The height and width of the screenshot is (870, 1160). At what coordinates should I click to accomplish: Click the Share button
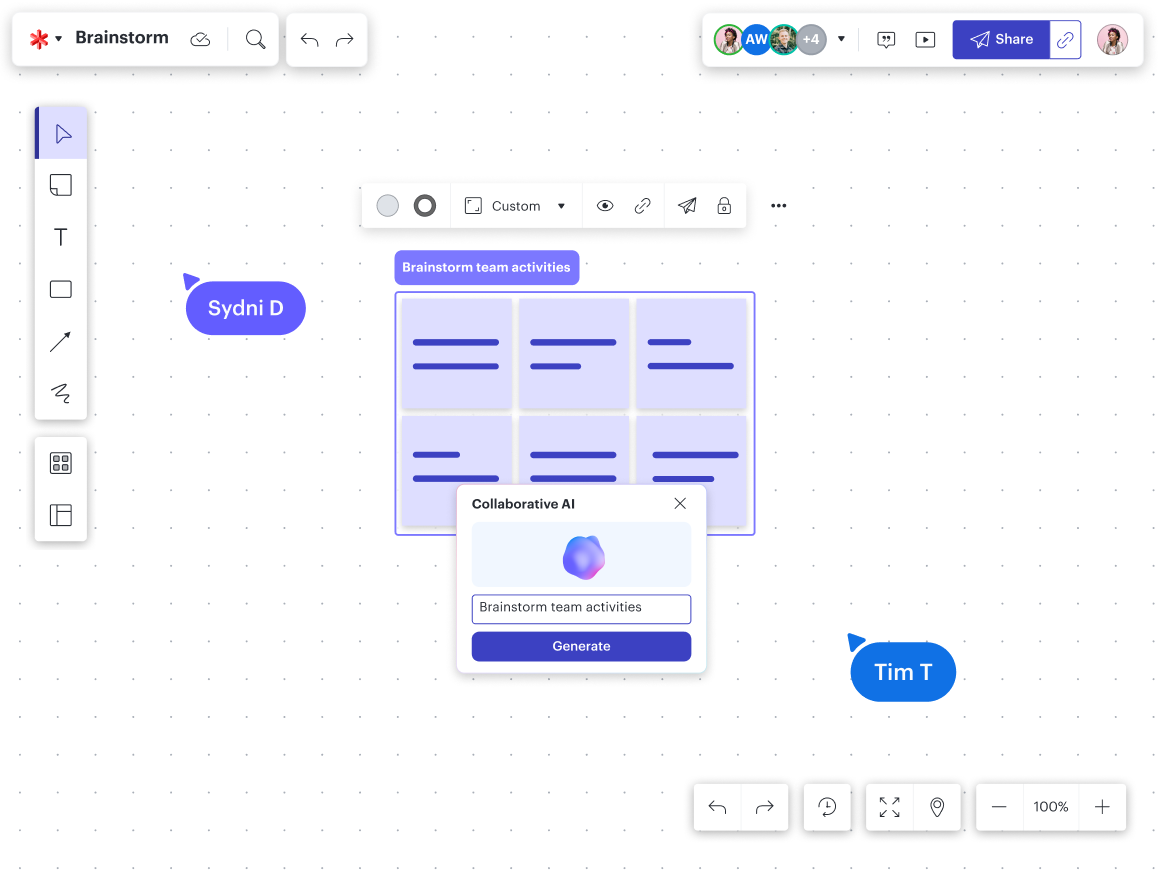tap(1001, 39)
